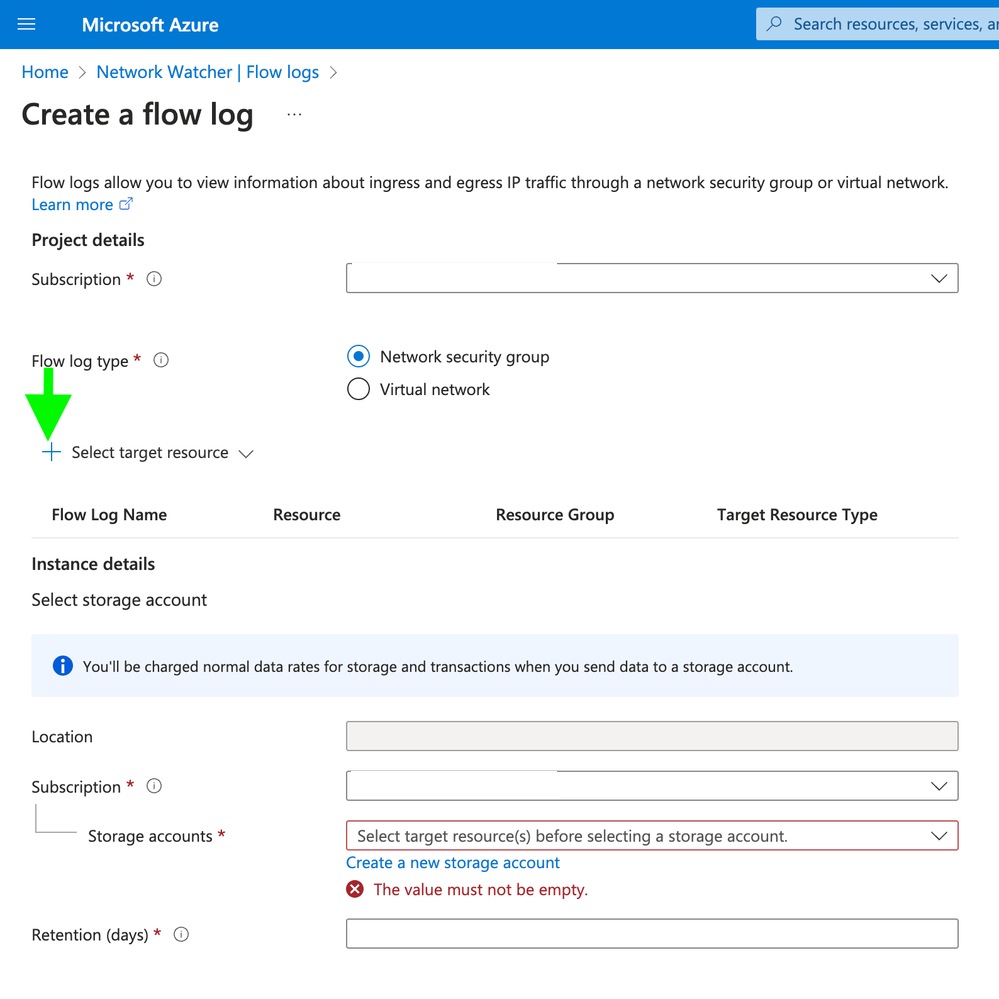Click the Create a flow log title
999x999 pixels.
pyautogui.click(x=138, y=115)
